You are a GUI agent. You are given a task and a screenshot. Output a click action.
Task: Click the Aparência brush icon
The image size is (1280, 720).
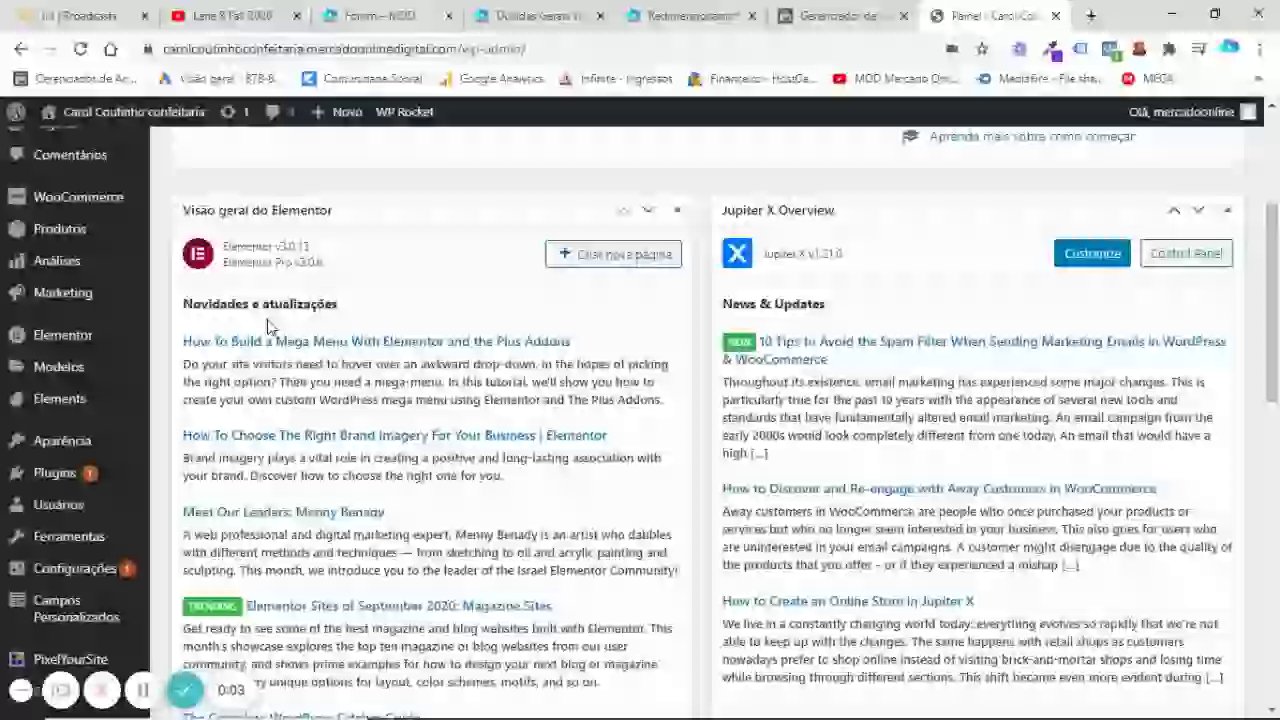(16, 441)
